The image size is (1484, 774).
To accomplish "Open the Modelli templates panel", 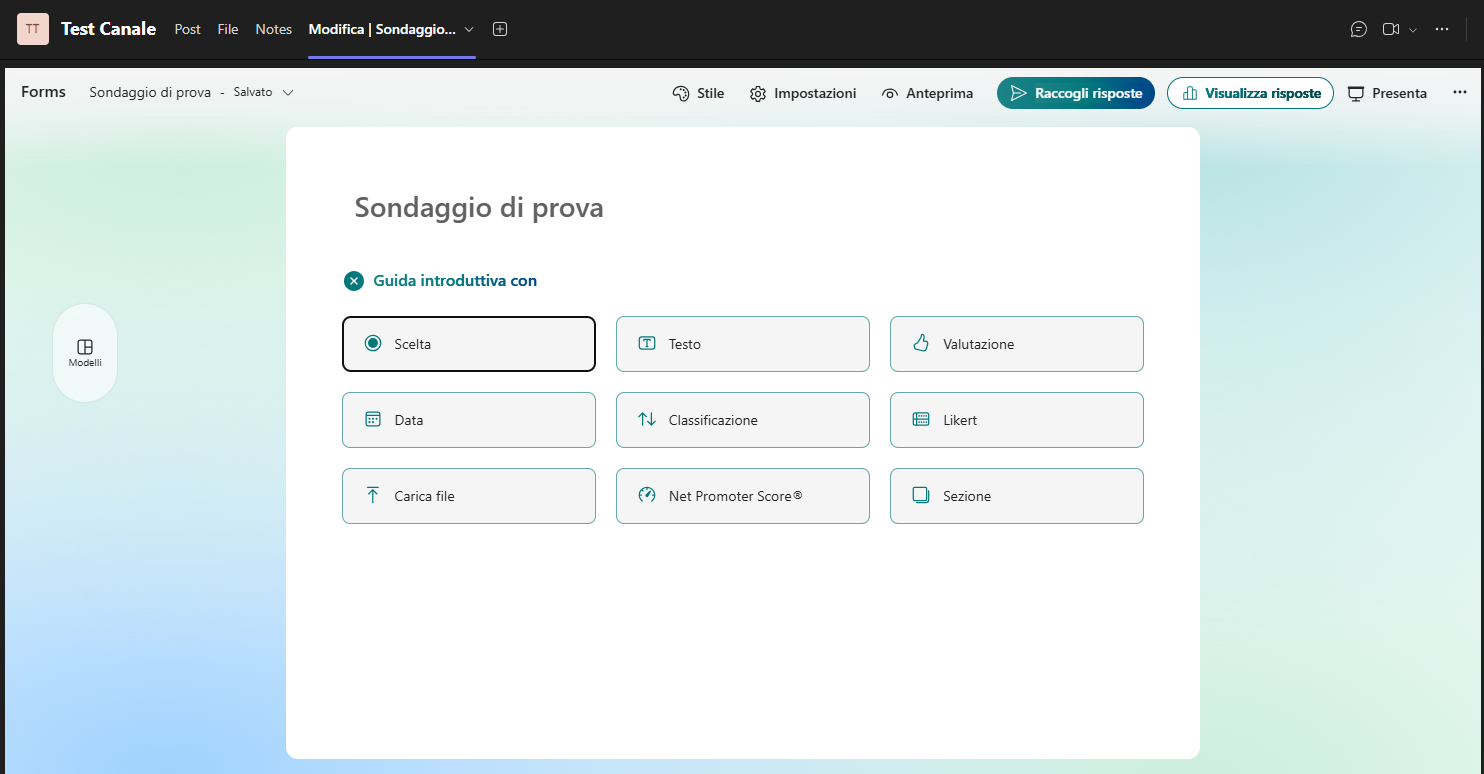I will 85,353.
